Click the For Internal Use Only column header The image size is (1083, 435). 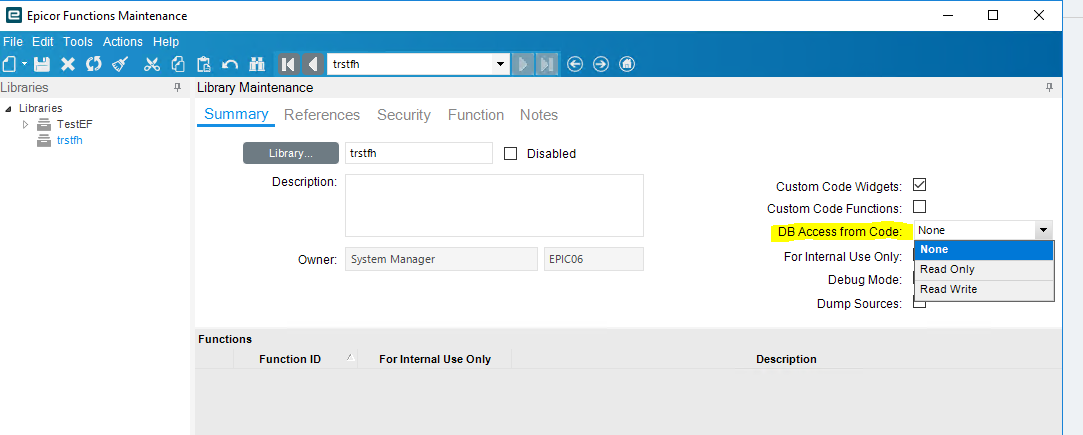coord(435,359)
